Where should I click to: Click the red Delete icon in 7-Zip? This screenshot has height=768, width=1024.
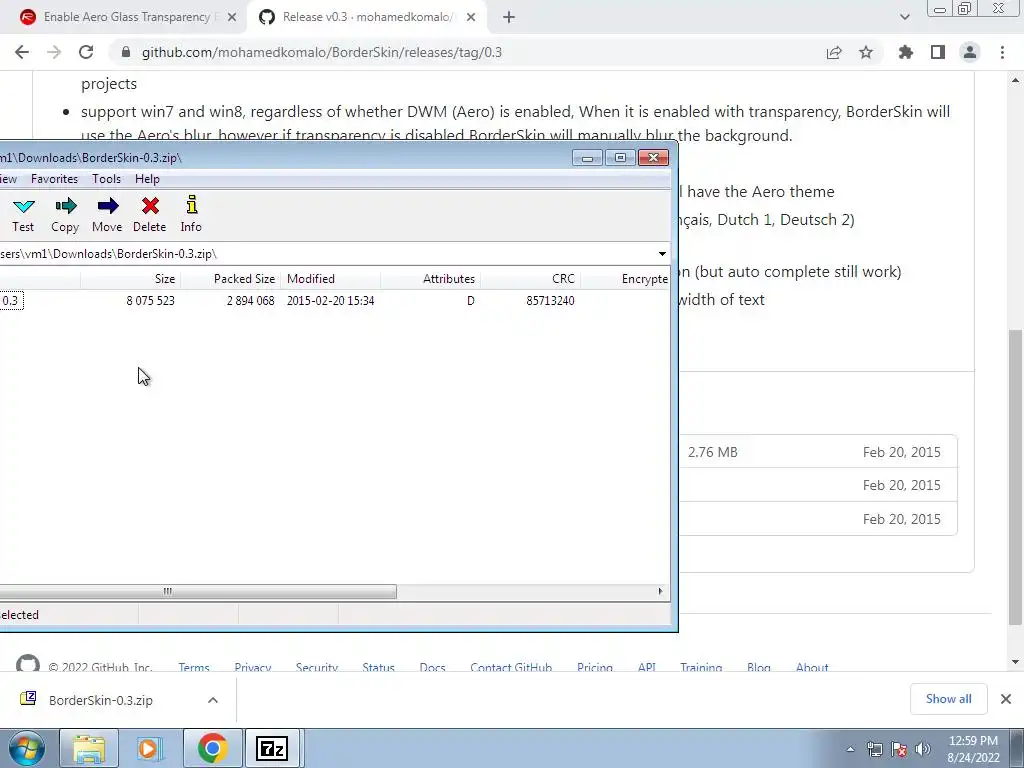[150, 214]
